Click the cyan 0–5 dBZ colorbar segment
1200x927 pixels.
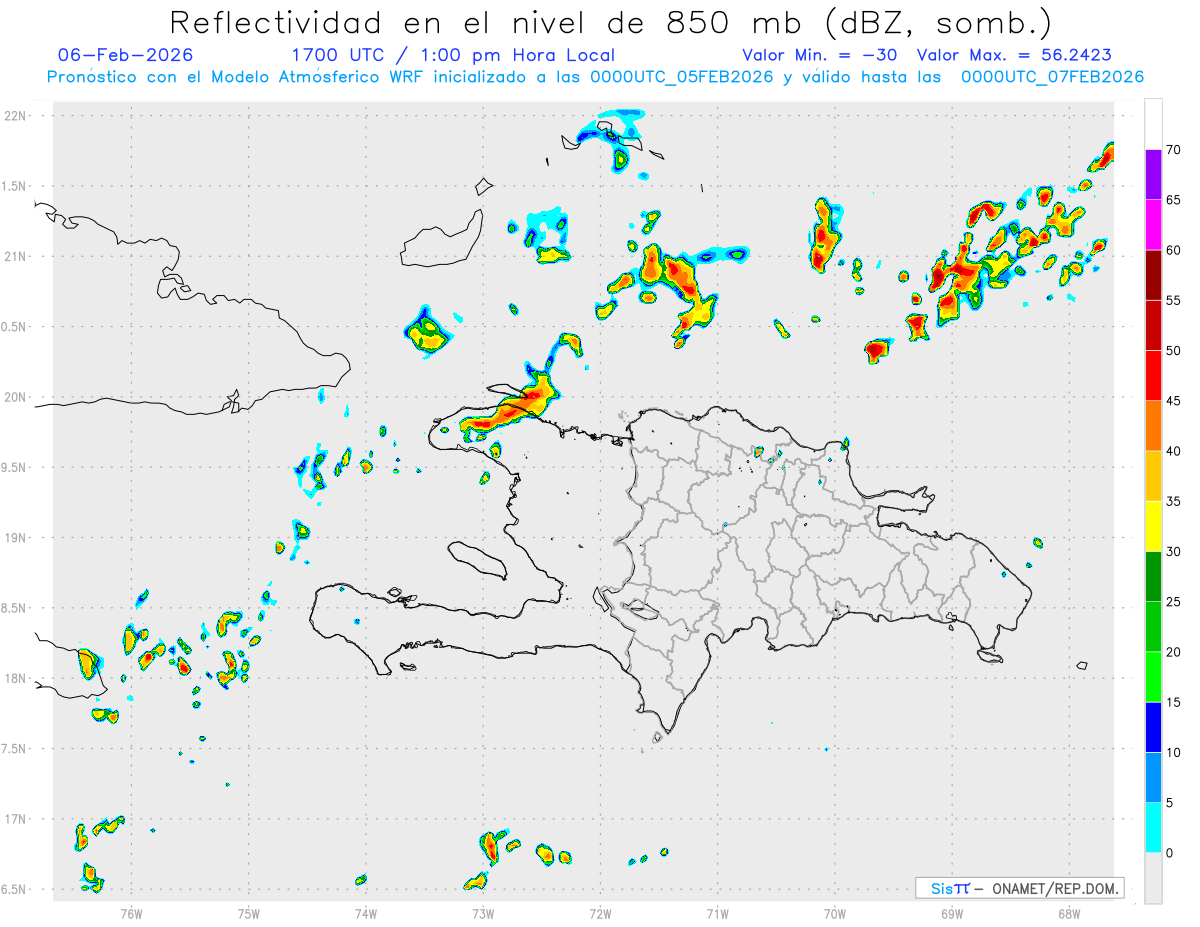(x=1153, y=827)
